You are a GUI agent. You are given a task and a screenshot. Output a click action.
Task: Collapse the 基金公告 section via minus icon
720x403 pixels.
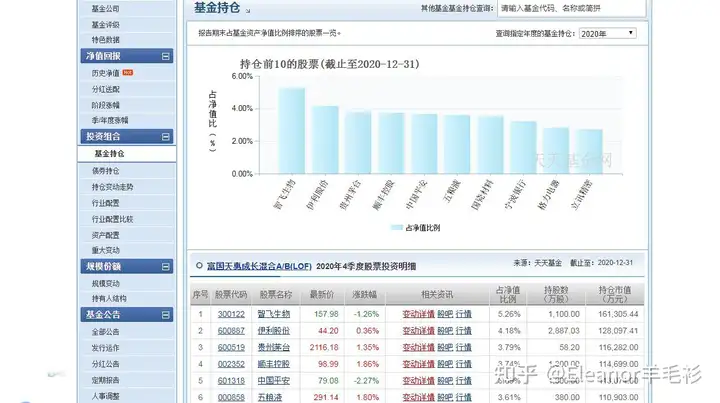coord(166,315)
